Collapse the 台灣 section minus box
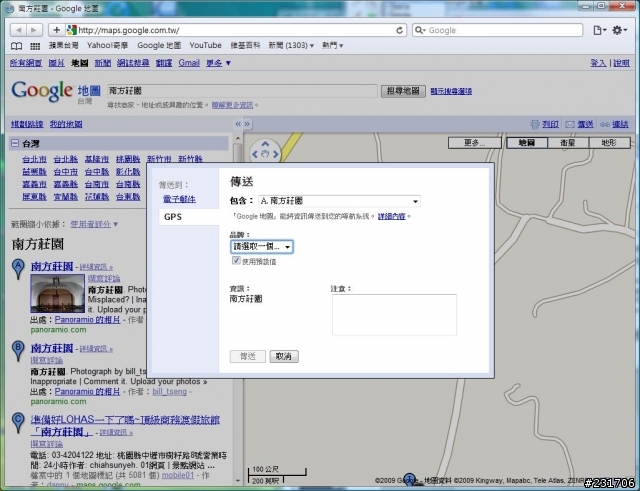This screenshot has height=491, width=640. [x=15, y=143]
